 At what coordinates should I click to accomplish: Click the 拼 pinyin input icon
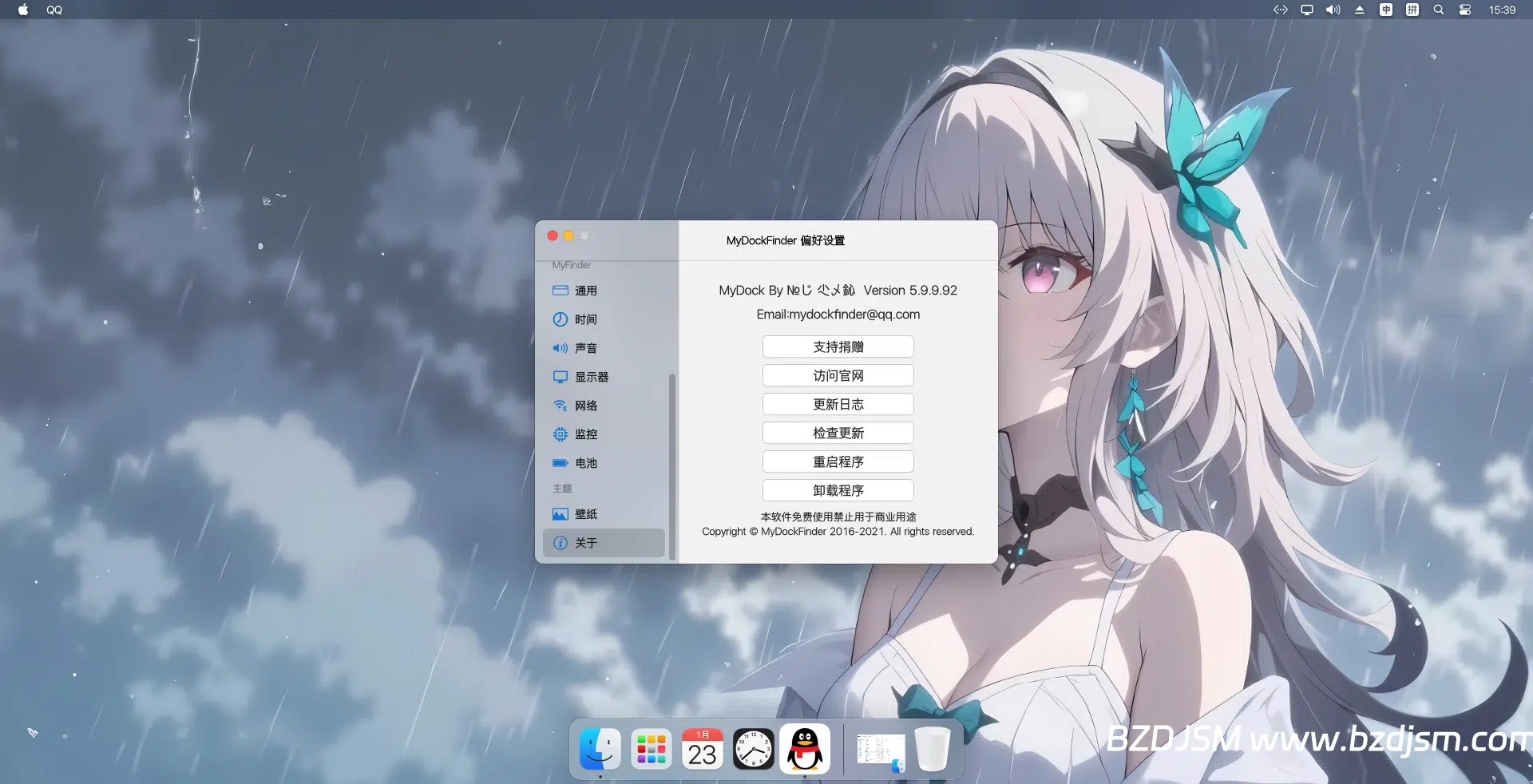tap(1412, 10)
